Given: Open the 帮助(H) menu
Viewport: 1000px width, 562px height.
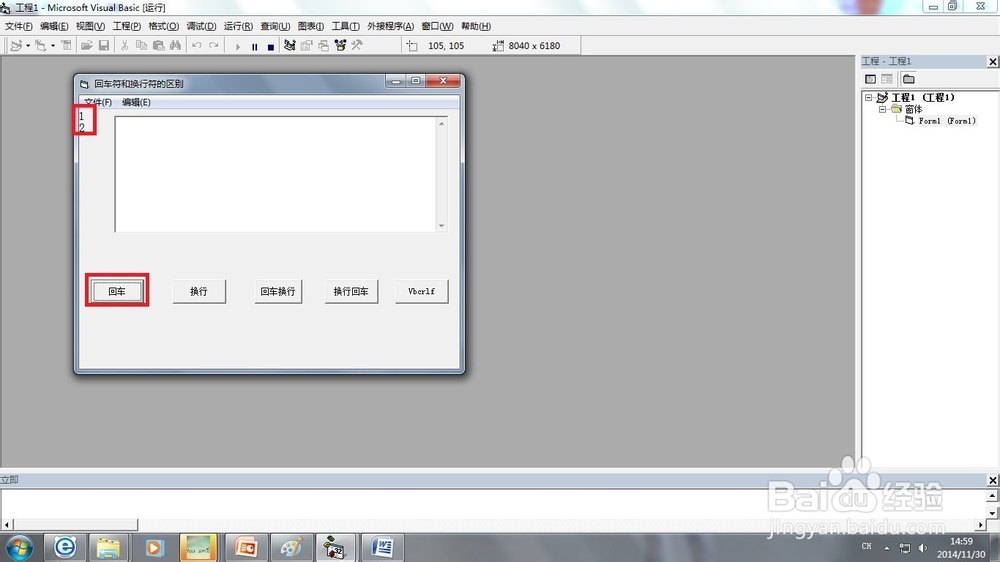Looking at the screenshot, I should (x=476, y=26).
